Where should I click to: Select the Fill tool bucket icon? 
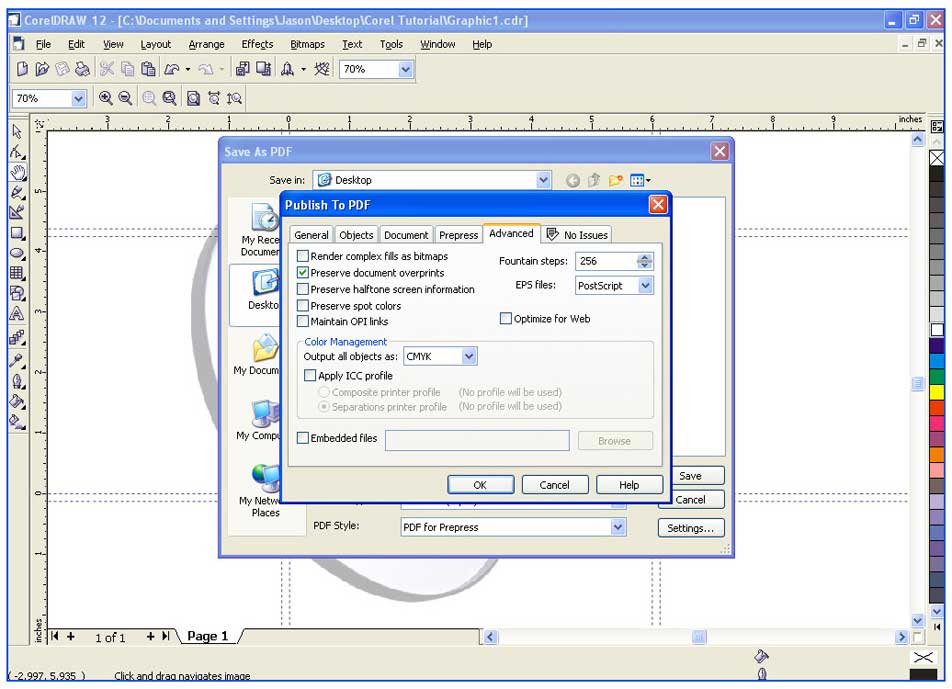[x=17, y=402]
